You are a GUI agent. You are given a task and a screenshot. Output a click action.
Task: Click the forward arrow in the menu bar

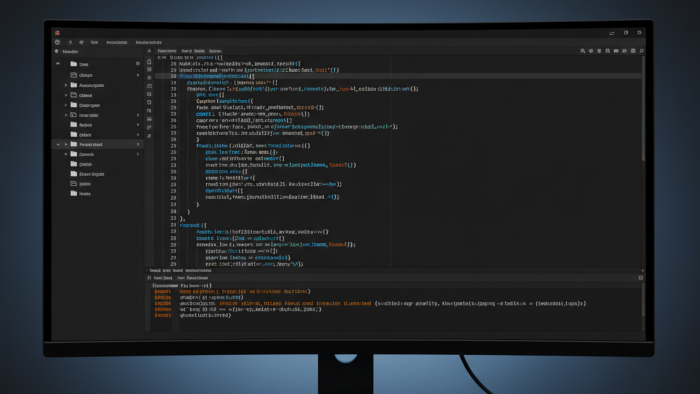coord(70,42)
